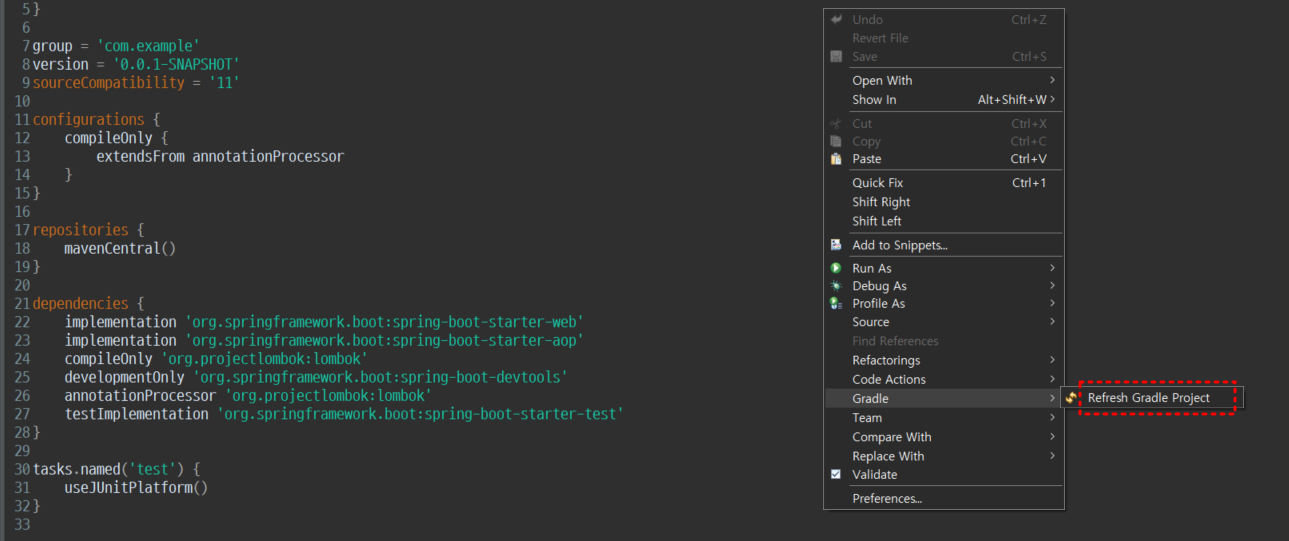Image resolution: width=1289 pixels, height=541 pixels.
Task: Place cursor on 'com.example' string
Action: [x=149, y=46]
